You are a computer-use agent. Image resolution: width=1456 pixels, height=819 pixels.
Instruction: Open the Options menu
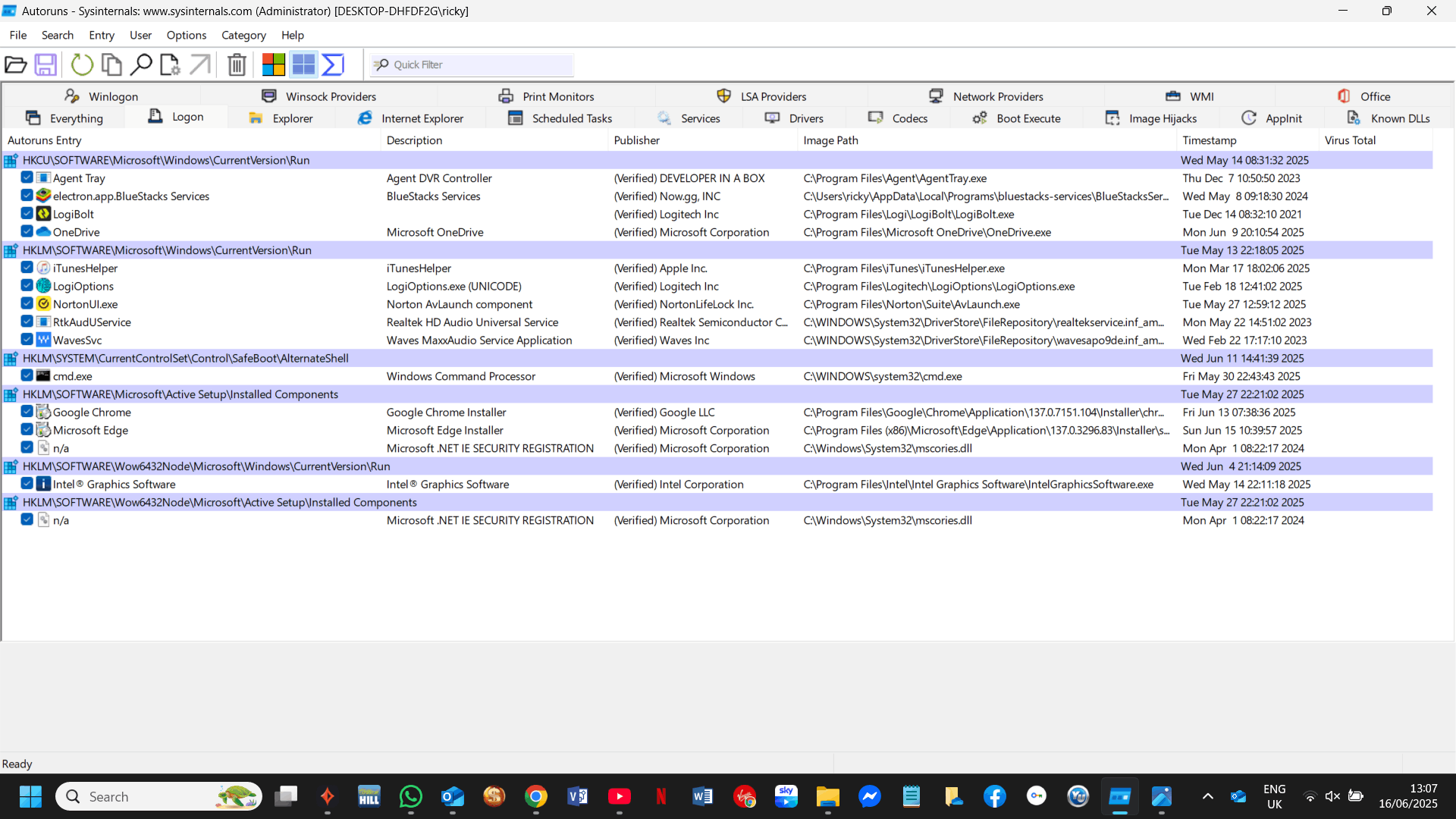pos(186,35)
